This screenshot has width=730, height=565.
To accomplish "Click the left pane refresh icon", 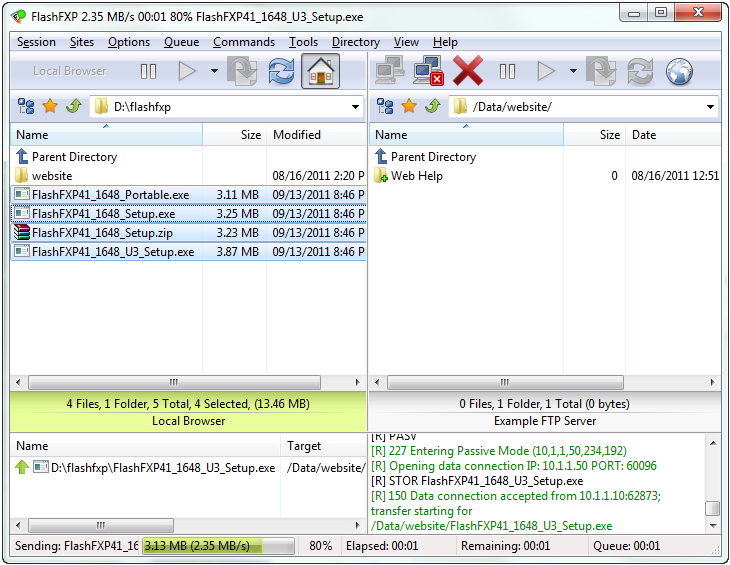I will (282, 71).
